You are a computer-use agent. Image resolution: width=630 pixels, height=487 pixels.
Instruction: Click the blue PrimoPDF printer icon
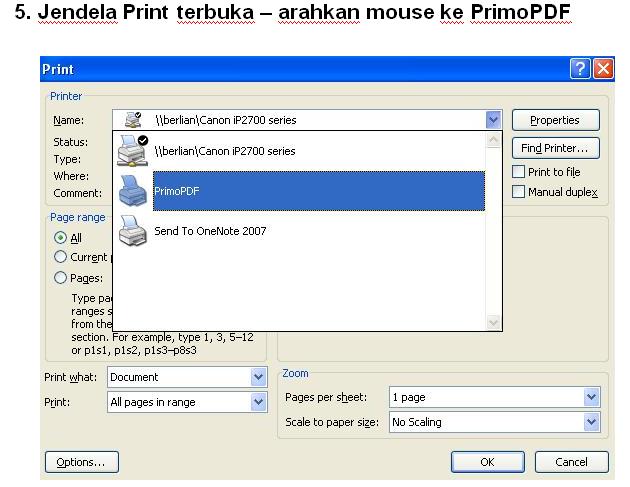pyautogui.click(x=133, y=191)
